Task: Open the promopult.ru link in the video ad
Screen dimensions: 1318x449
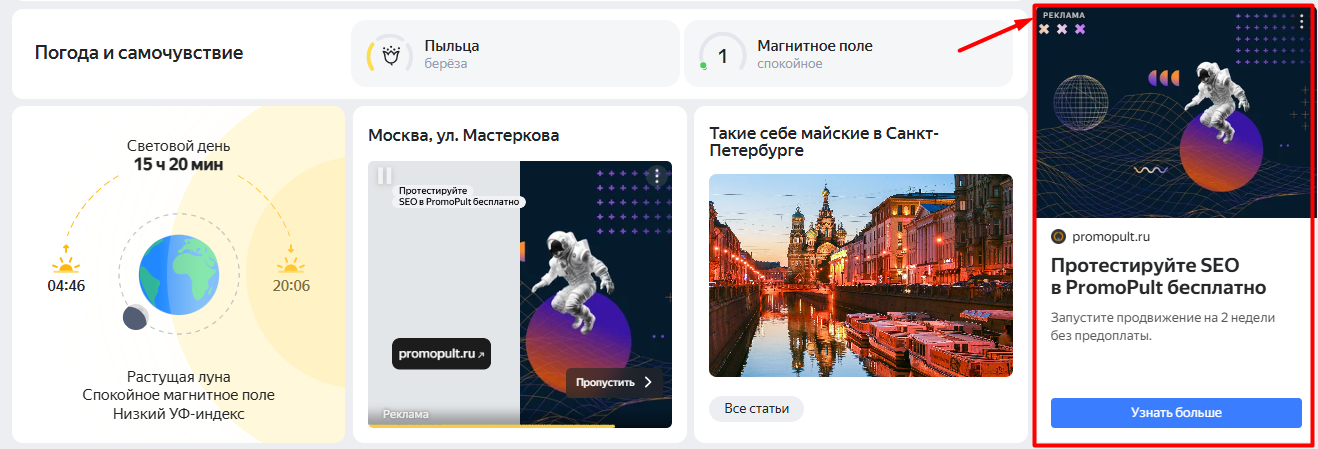Action: click(441, 354)
